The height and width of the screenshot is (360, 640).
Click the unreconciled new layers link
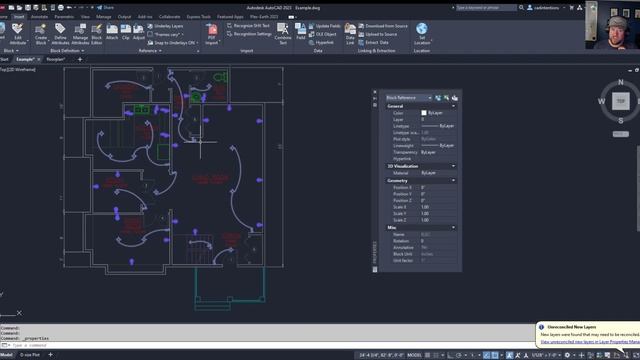(x=590, y=342)
